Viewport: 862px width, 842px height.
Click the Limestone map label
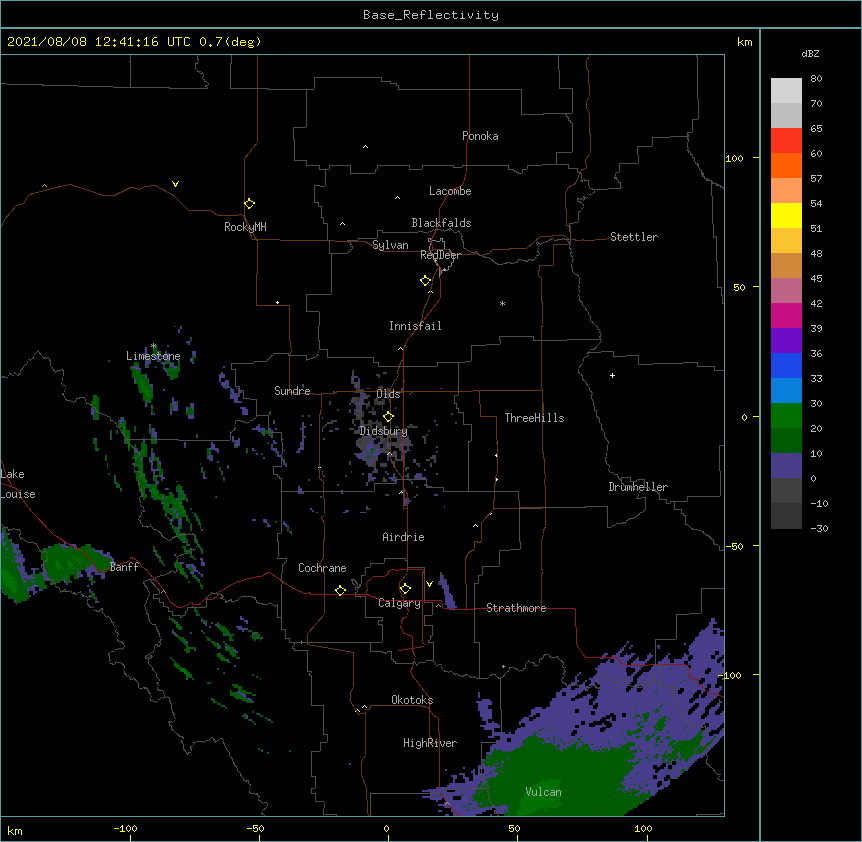point(153,356)
